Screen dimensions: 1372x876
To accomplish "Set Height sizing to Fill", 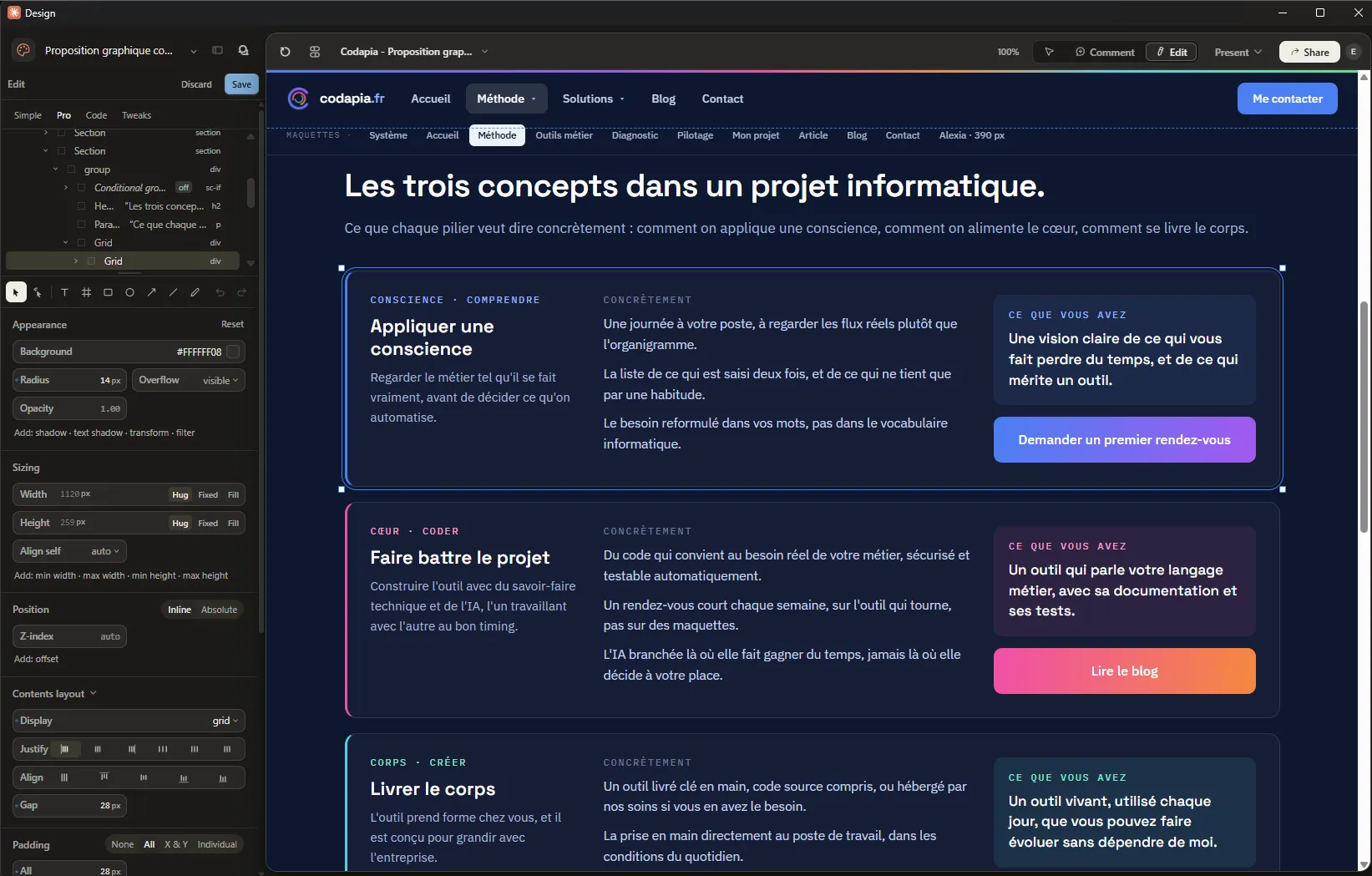I will click(x=233, y=524).
